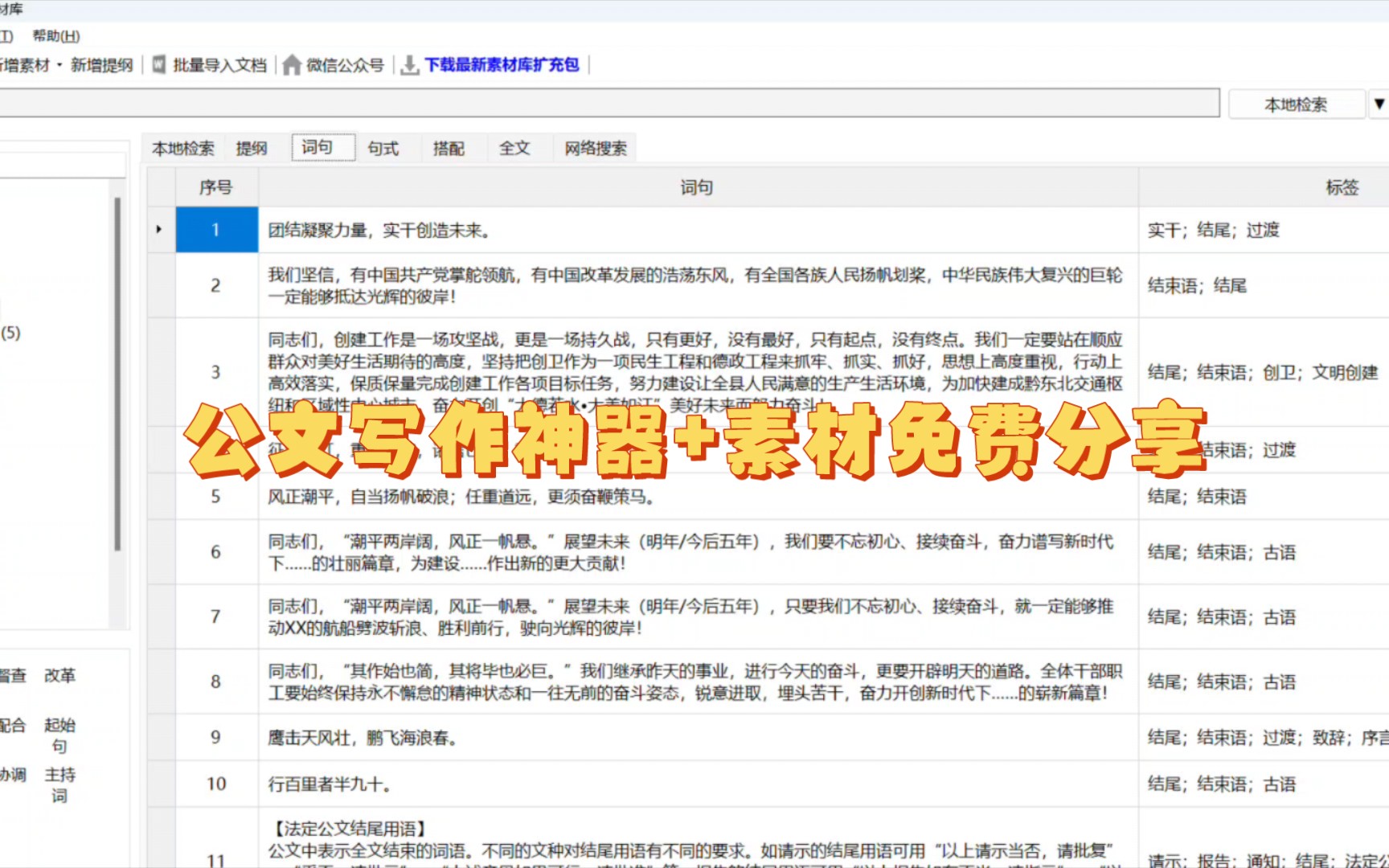Switch to the 本地检索 tab
The height and width of the screenshot is (868, 1389).
click(183, 148)
